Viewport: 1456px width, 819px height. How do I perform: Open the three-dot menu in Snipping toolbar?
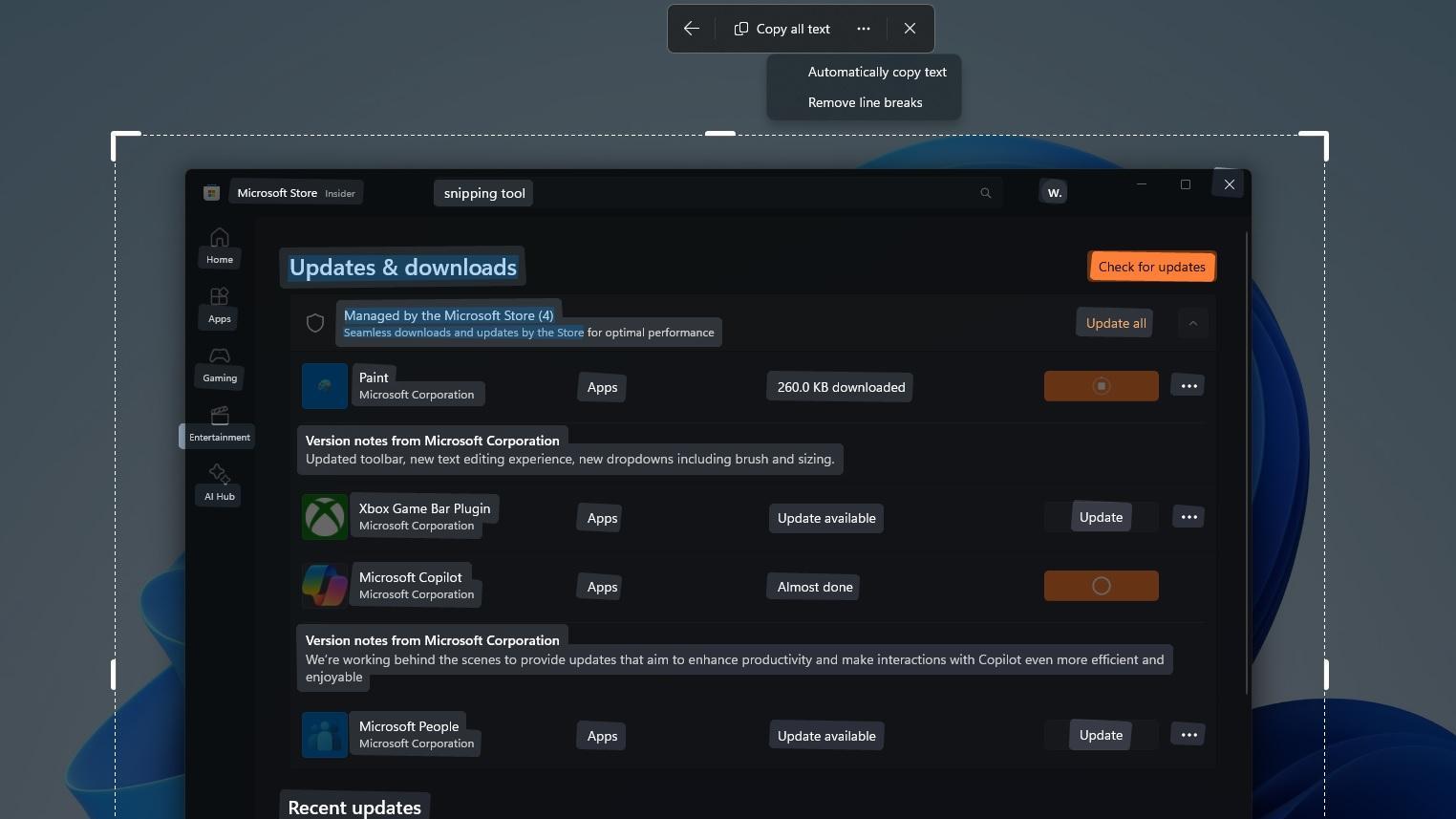click(x=864, y=29)
